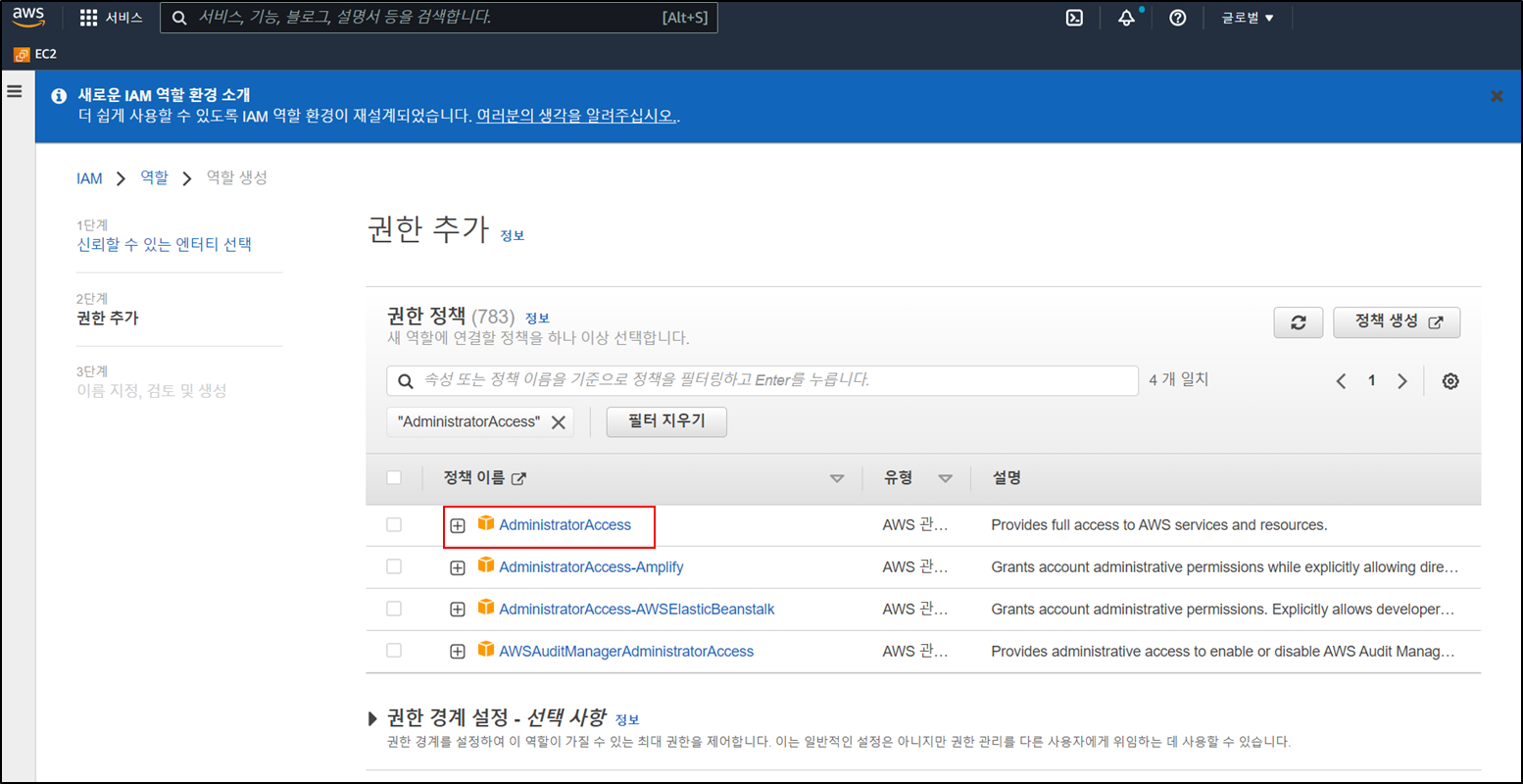Check the AdministratorAccess-Amplify checkbox
Viewport: 1523px width, 784px height.
[394, 566]
